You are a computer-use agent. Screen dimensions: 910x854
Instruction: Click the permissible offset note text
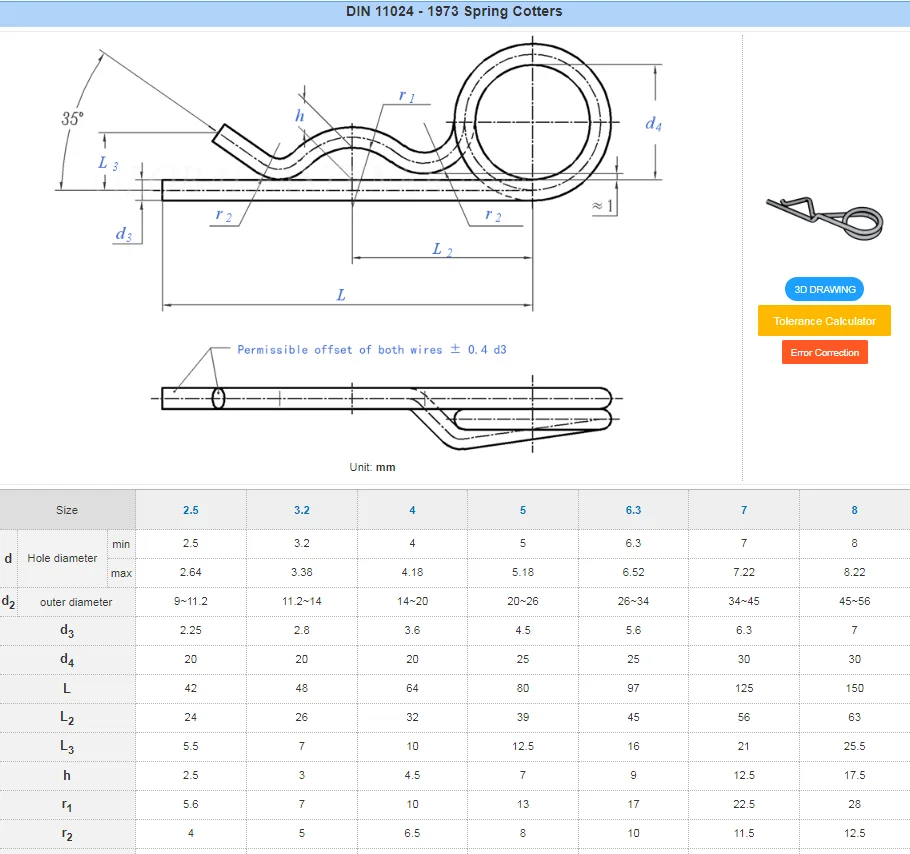pos(371,350)
